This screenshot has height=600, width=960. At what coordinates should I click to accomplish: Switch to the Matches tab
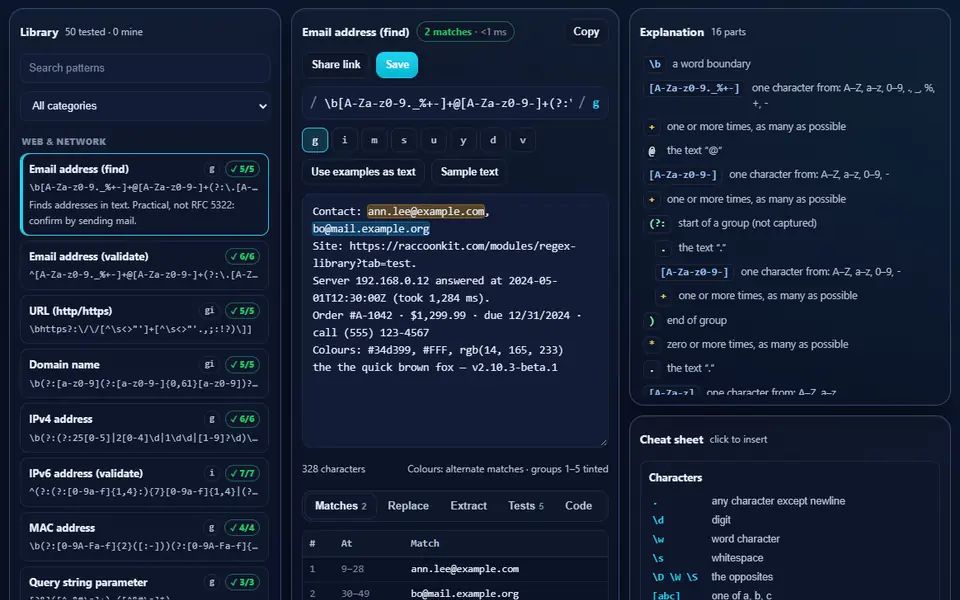(340, 506)
